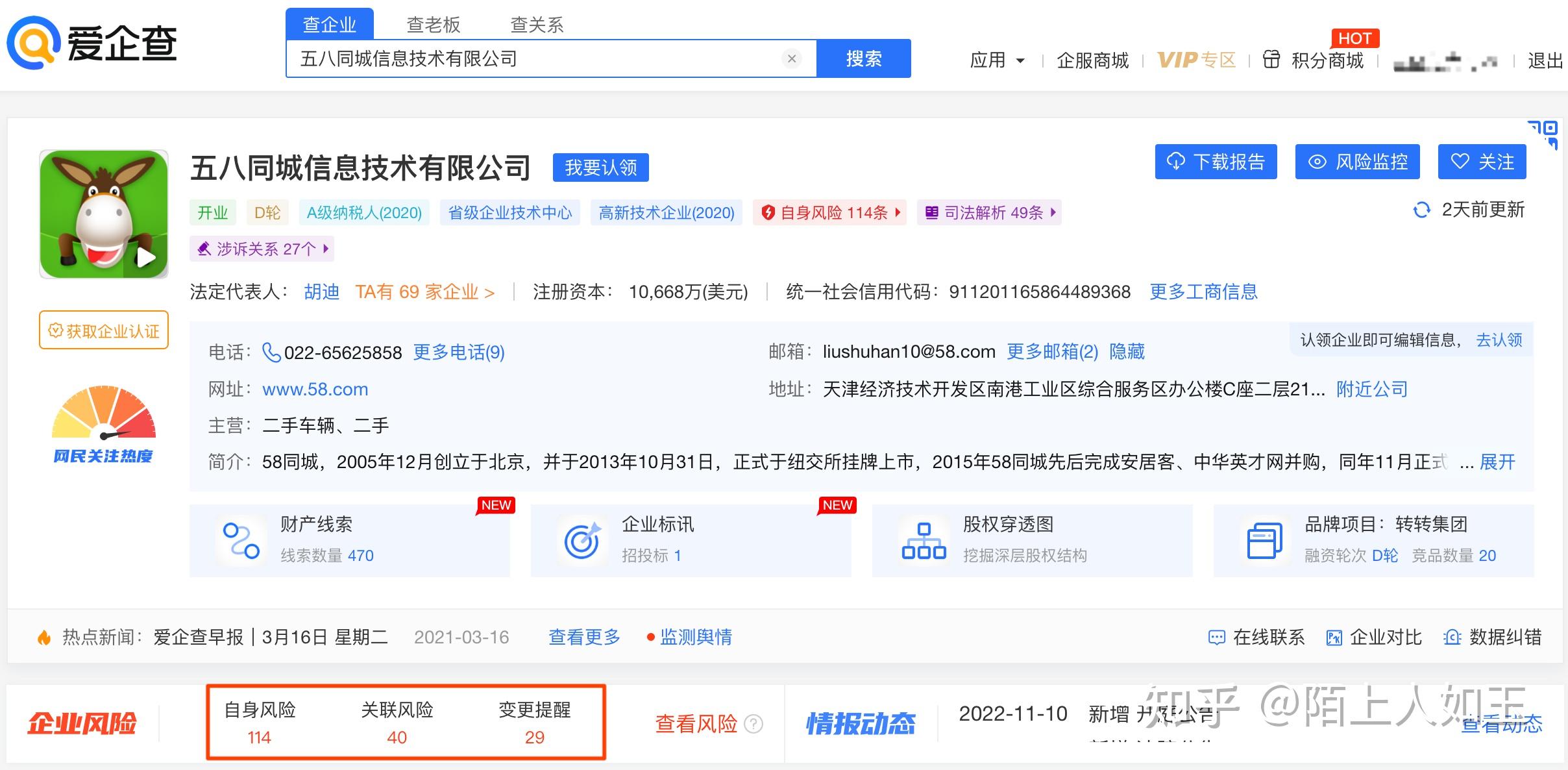Refresh data using the update icon
Screen dimensions: 1568x770
(1422, 210)
